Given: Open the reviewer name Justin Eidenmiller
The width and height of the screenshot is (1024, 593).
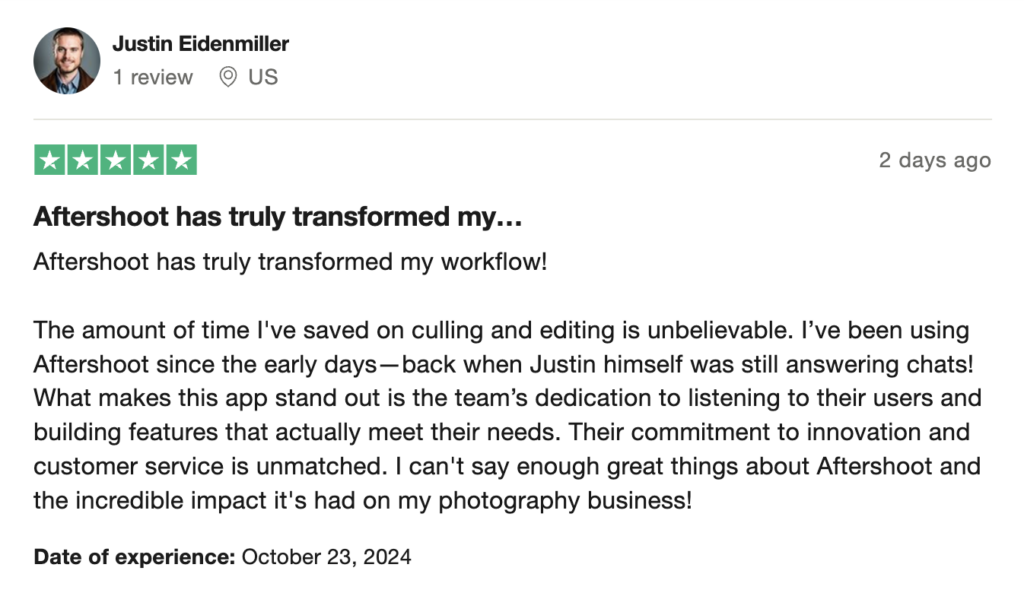Looking at the screenshot, I should coord(200,44).
